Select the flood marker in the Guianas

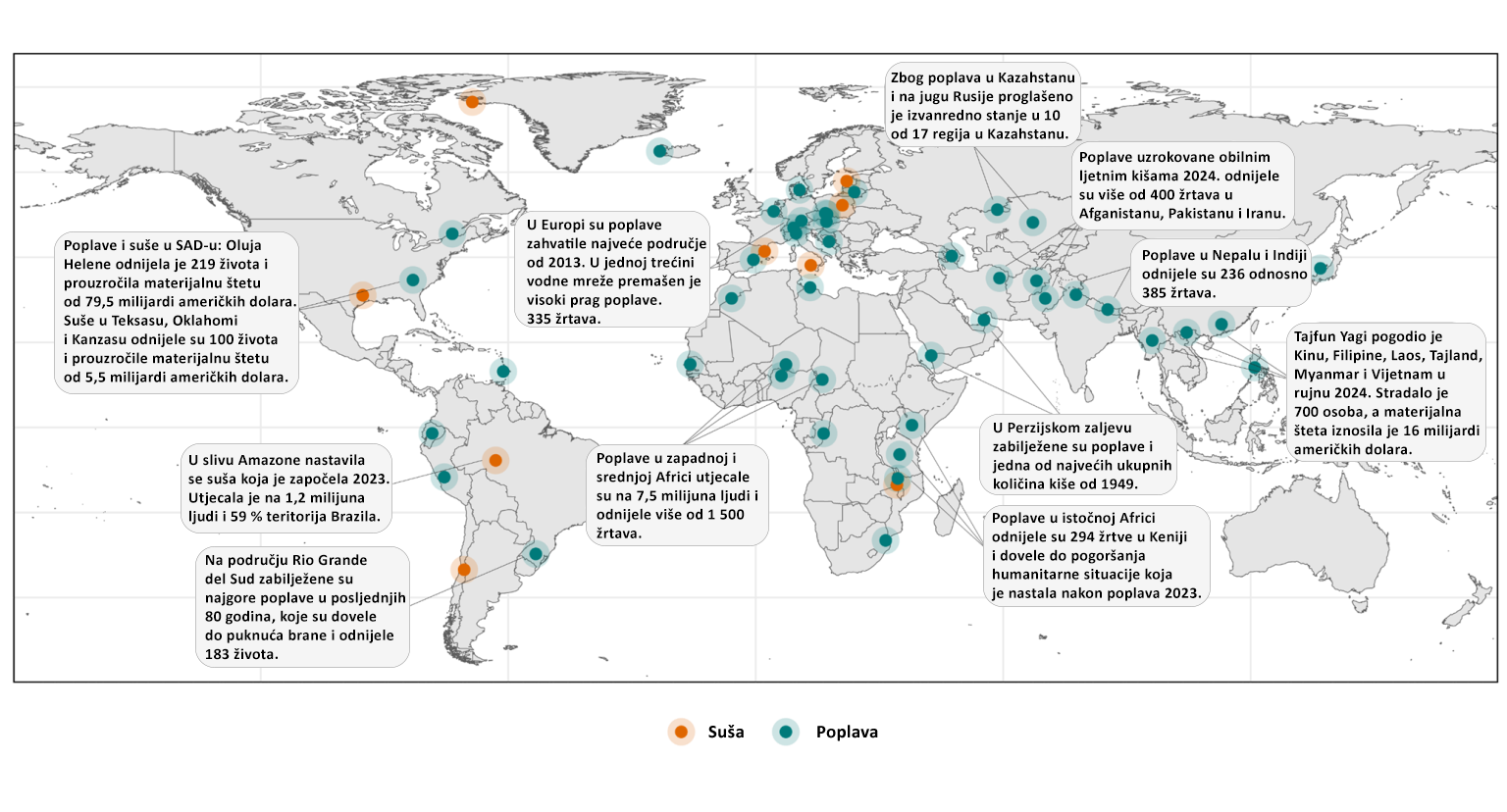coord(503,371)
